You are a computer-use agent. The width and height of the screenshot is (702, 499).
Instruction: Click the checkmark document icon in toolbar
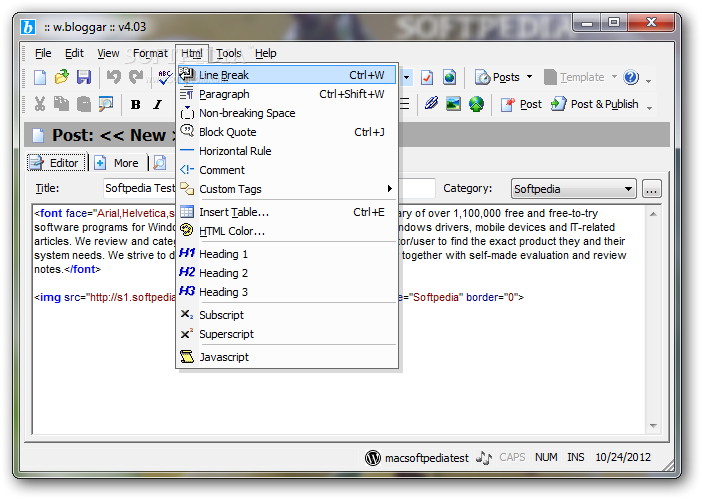pos(427,77)
